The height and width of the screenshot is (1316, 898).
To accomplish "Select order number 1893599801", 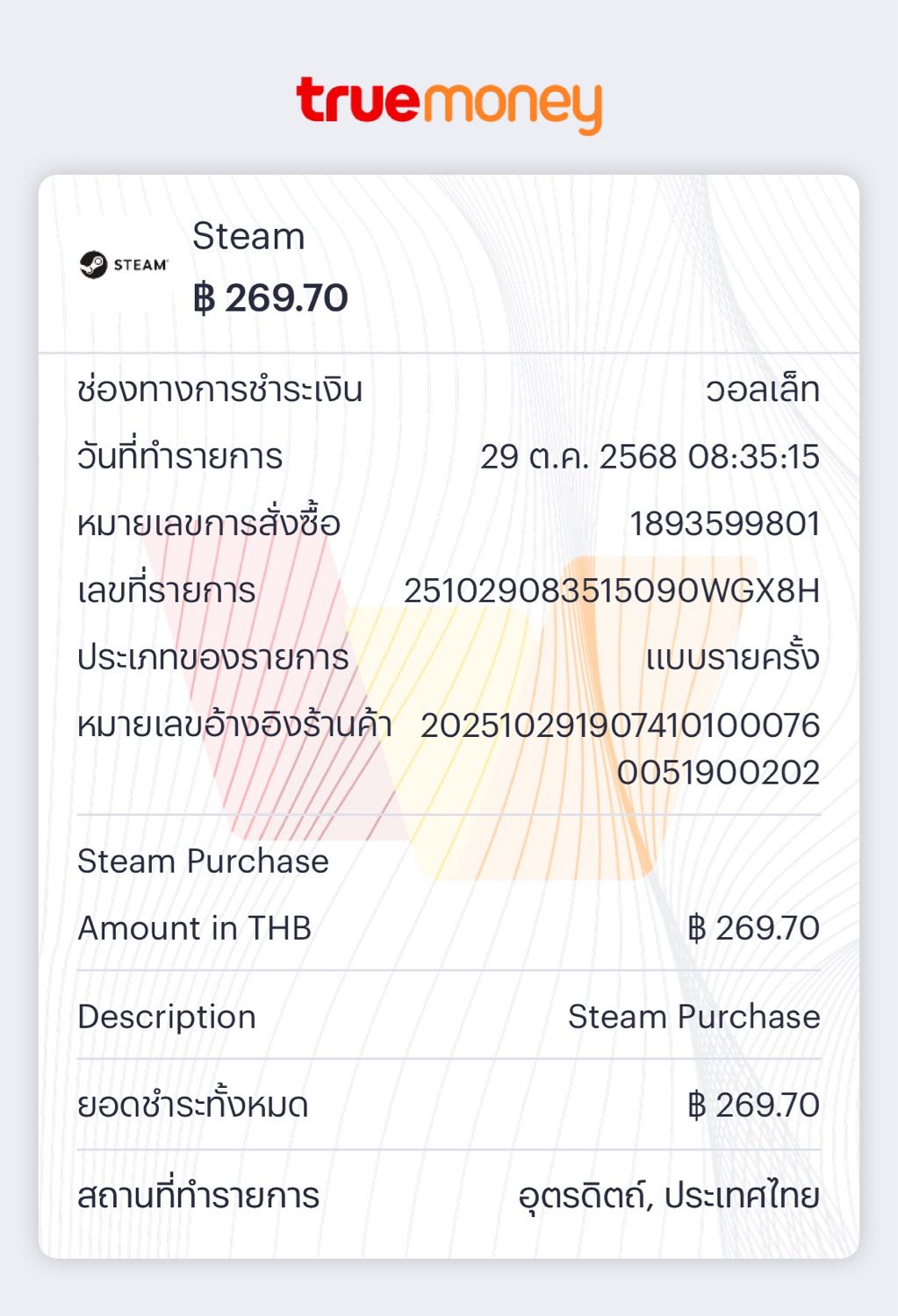I will pos(724,524).
